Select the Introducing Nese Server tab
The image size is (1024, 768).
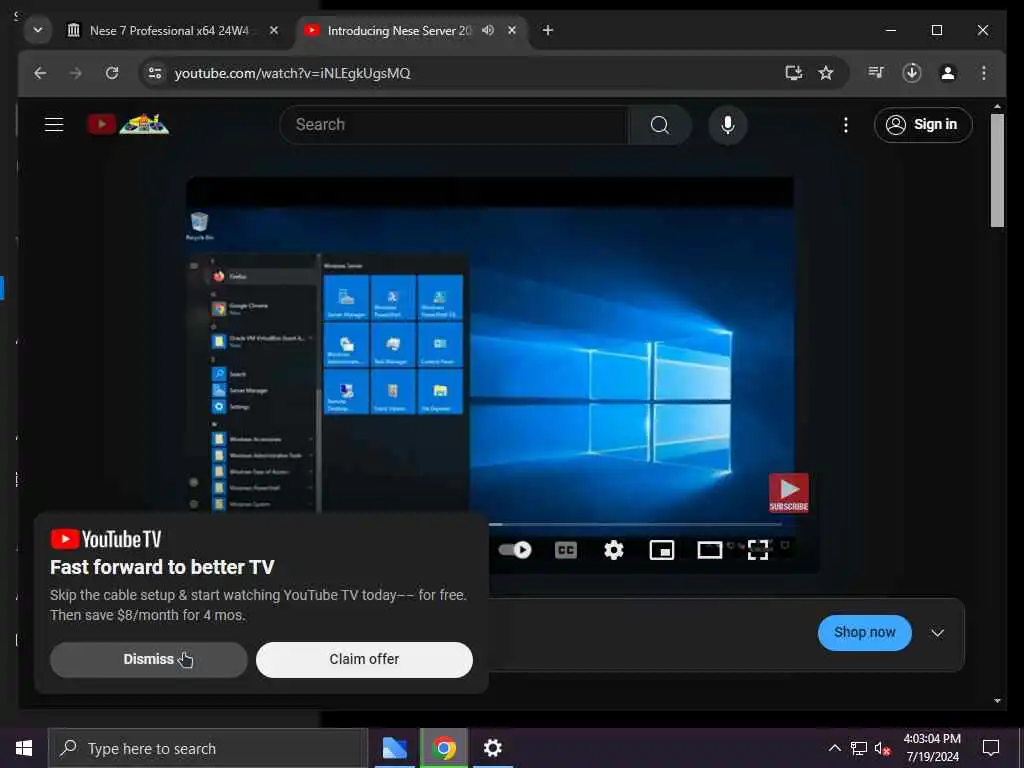[400, 31]
